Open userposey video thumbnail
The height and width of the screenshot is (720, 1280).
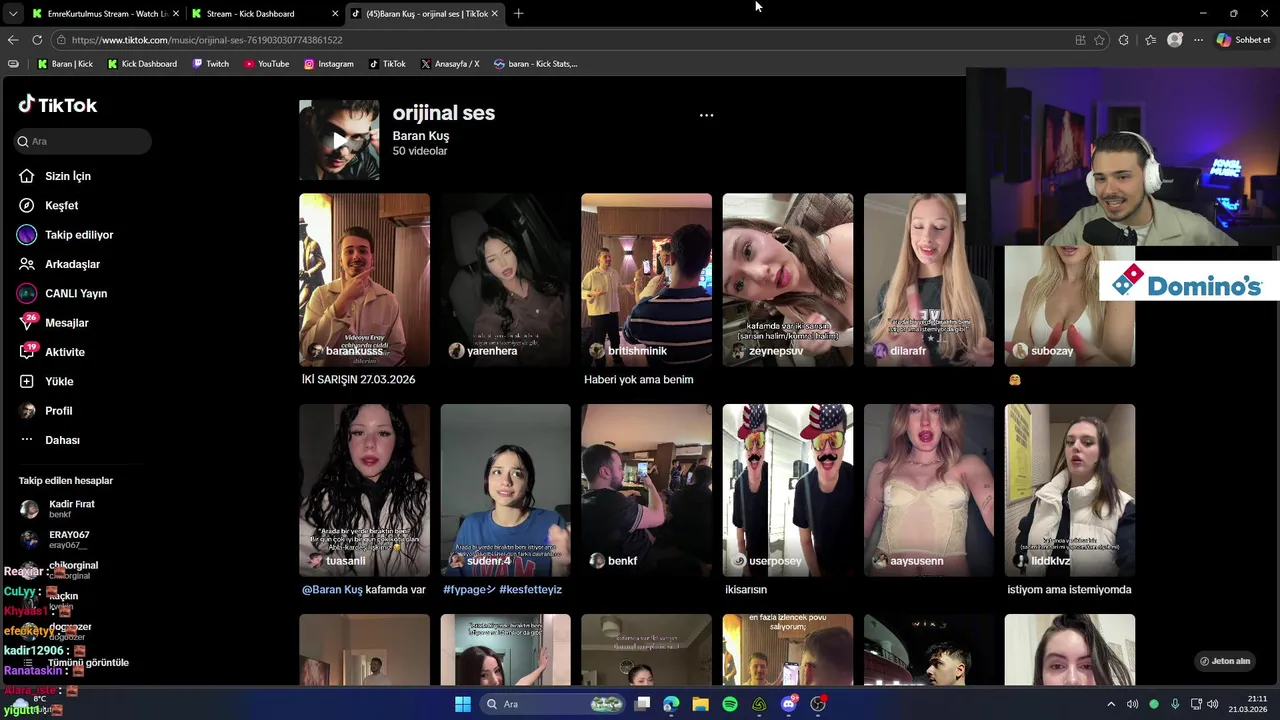click(x=788, y=490)
